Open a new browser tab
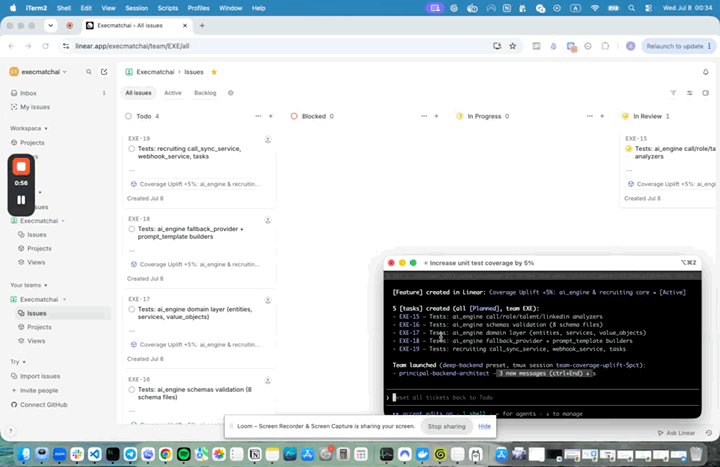Viewport: 720px width, 467px height. pyautogui.click(x=202, y=26)
